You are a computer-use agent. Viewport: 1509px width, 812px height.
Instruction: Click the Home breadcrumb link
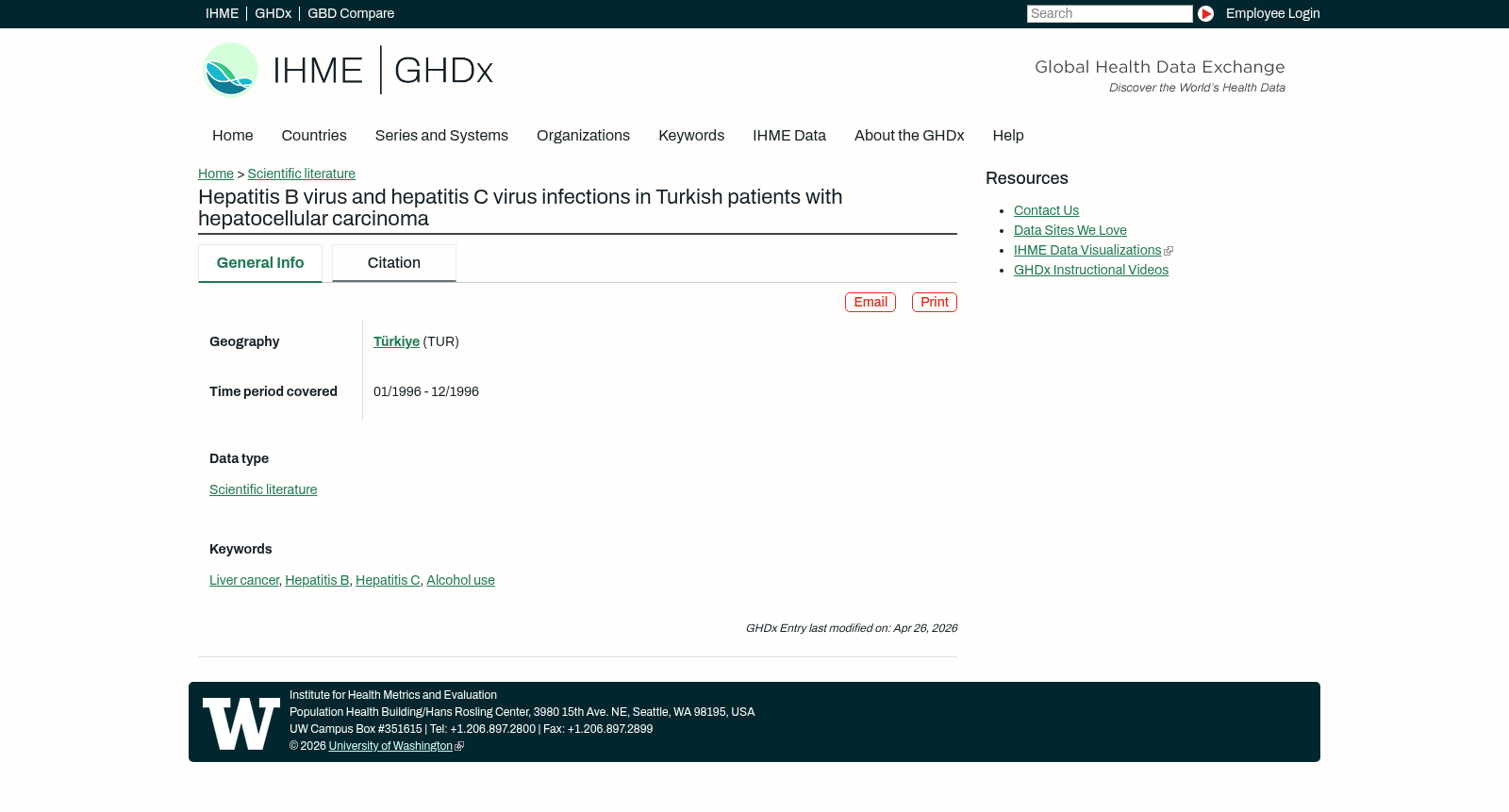click(216, 174)
